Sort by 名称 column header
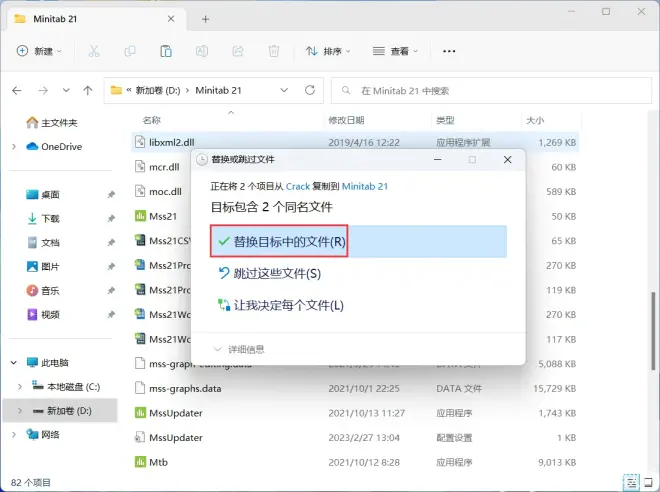The height and width of the screenshot is (492, 660). coord(152,120)
